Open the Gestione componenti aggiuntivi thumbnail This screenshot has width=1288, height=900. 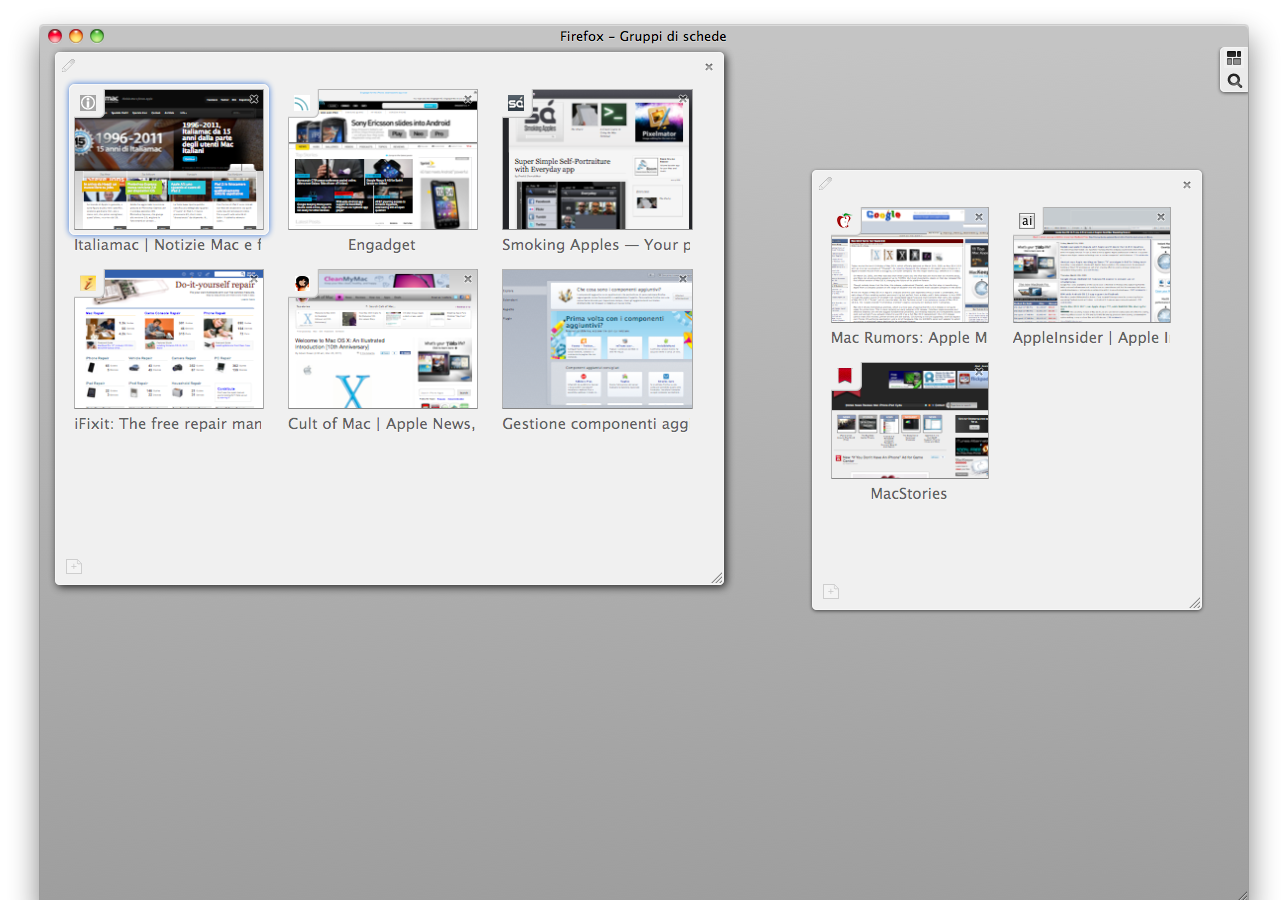point(597,339)
